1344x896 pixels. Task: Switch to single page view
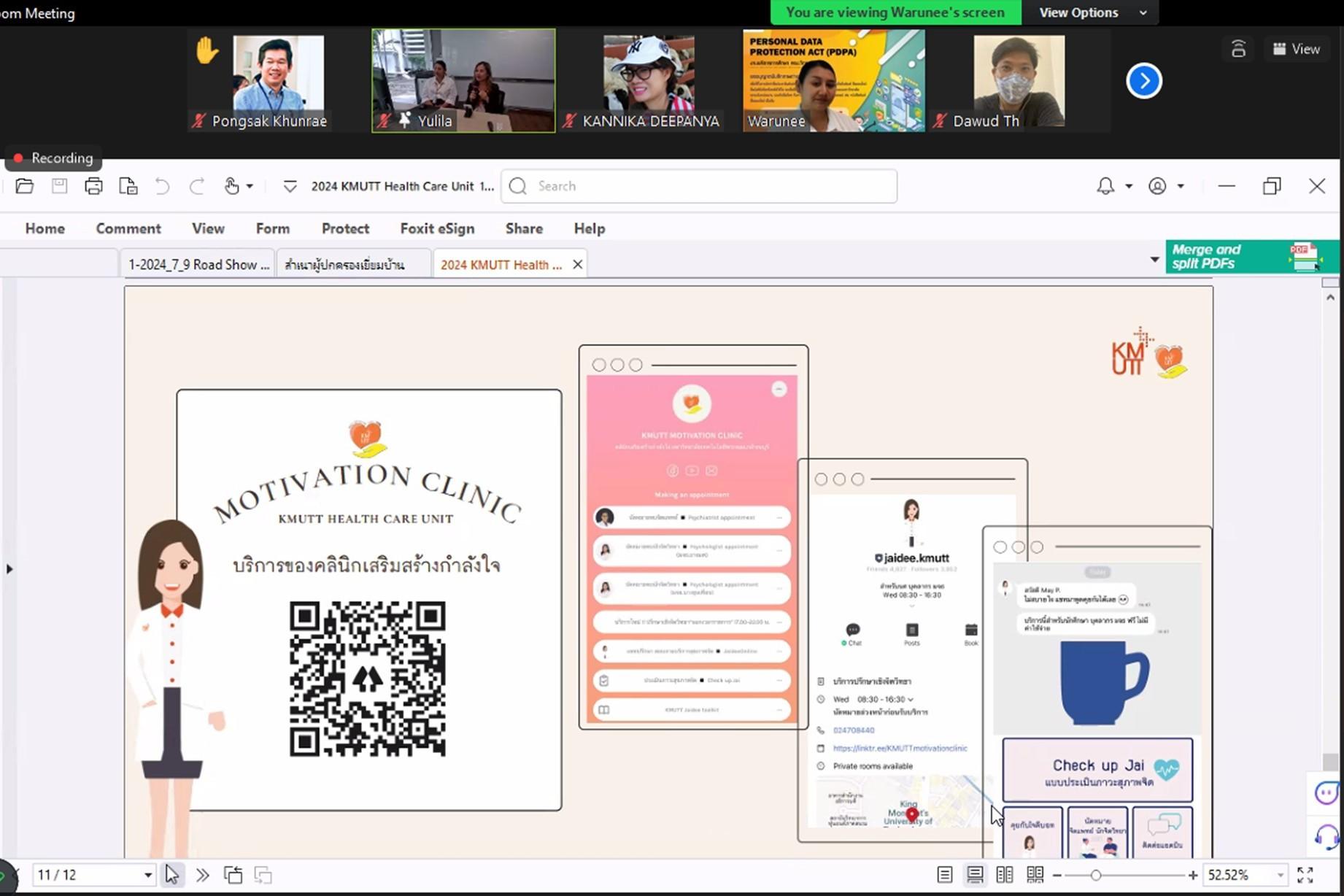pos(944,875)
